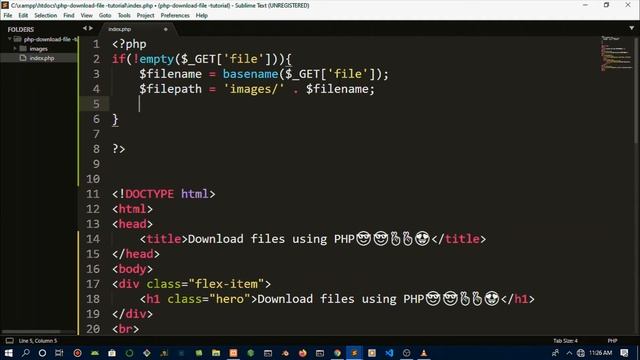Click the closing ?> tag on line 8
This screenshot has height=360, width=640.
click(x=119, y=149)
